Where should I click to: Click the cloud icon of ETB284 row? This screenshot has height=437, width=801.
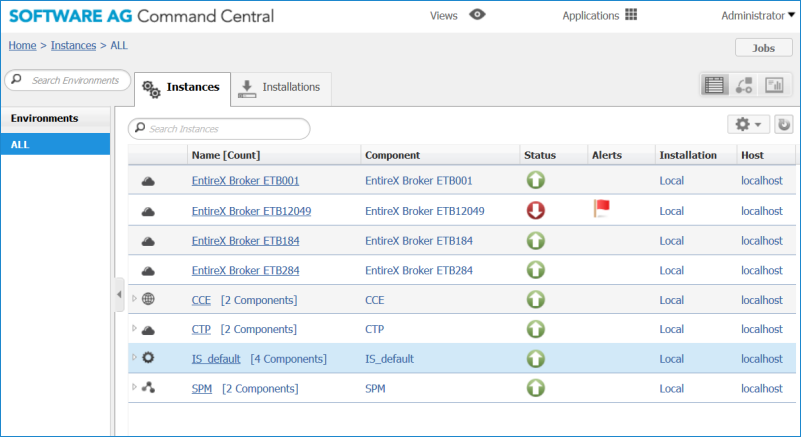pos(148,271)
